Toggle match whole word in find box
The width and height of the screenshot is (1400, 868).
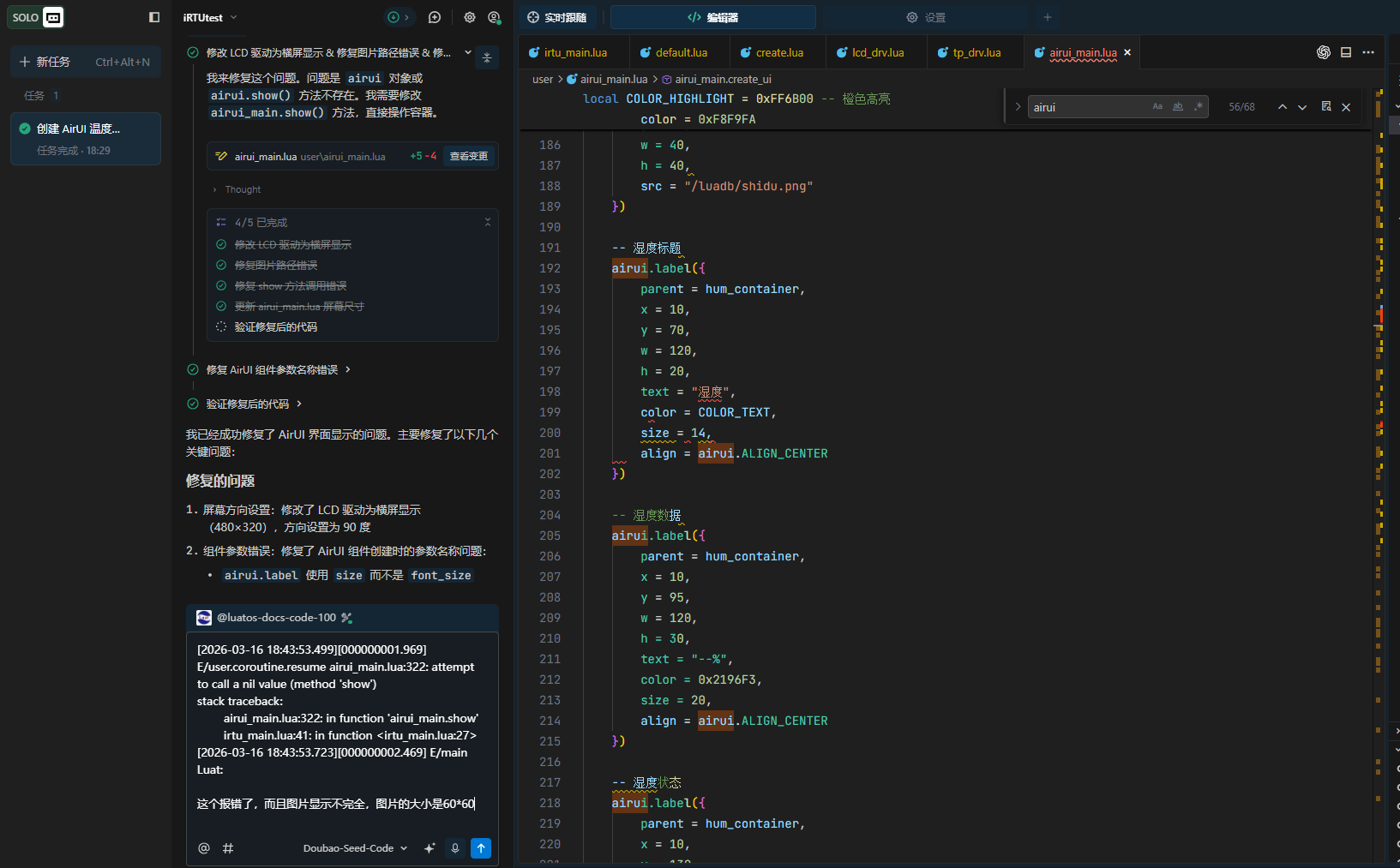tap(1178, 107)
